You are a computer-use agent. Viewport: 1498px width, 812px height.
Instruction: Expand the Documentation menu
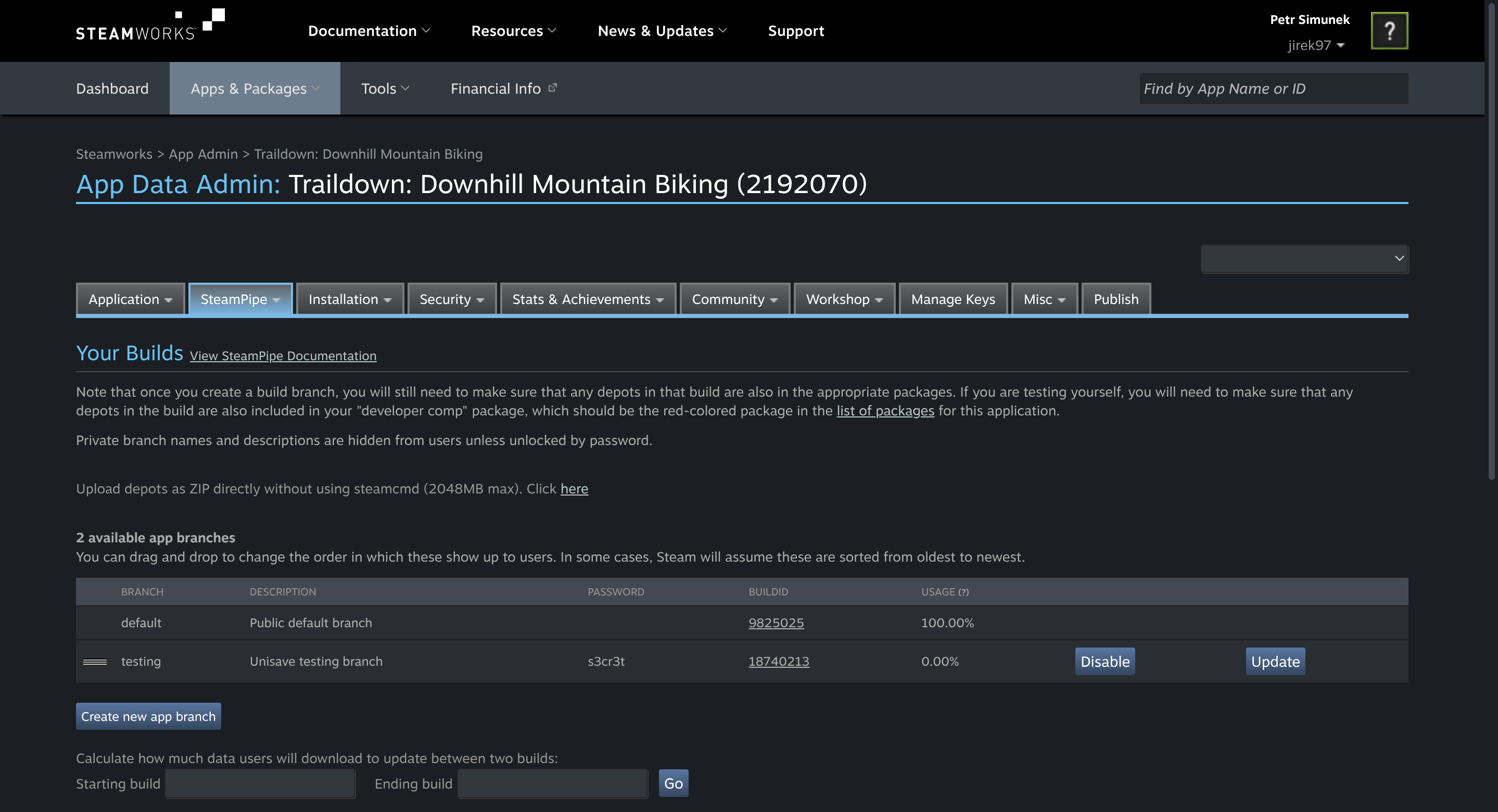369,31
